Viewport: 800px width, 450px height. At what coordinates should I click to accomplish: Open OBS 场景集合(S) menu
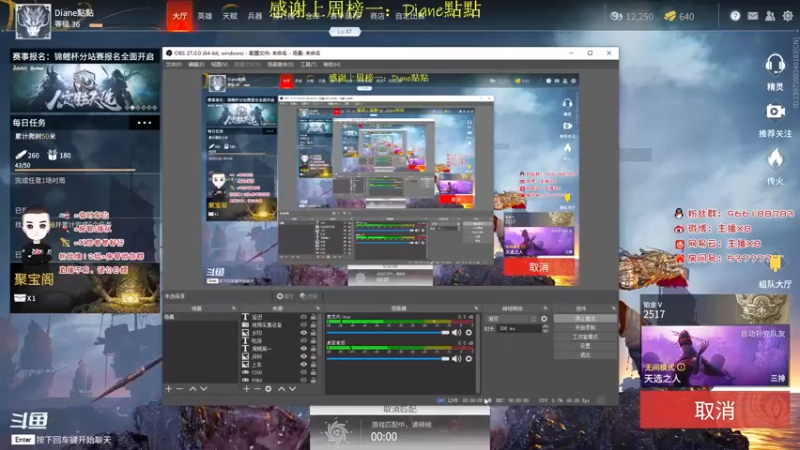click(281, 65)
